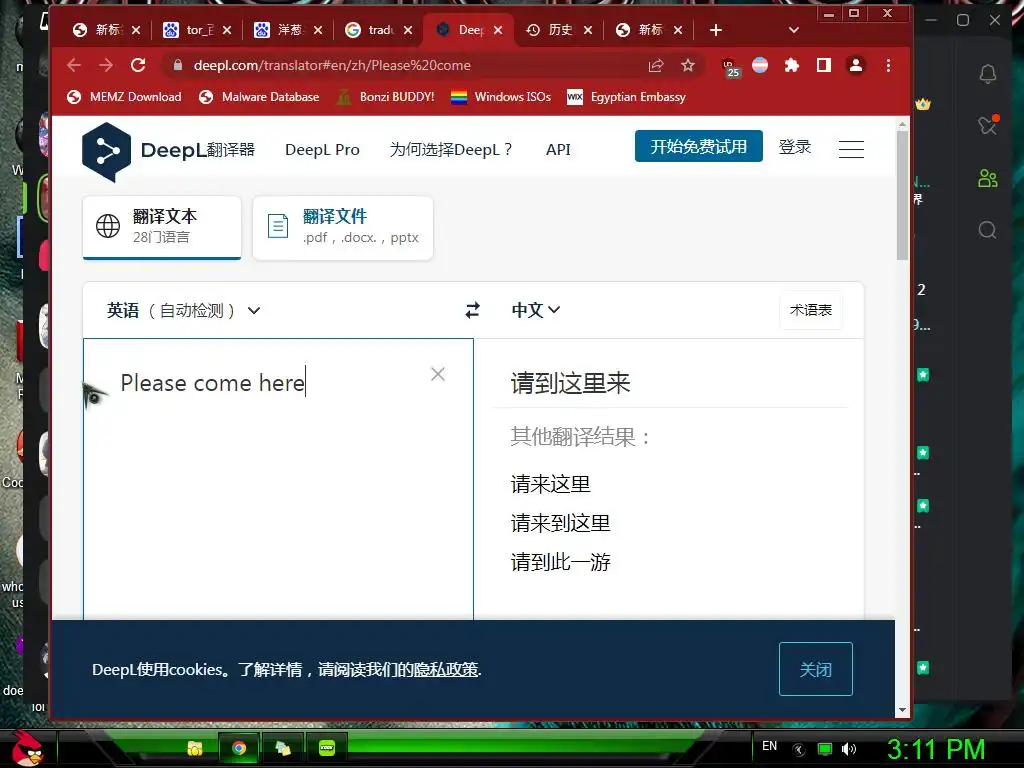1024x768 pixels.
Task: Open Windows ISOs bookmark
Action: [501, 97]
